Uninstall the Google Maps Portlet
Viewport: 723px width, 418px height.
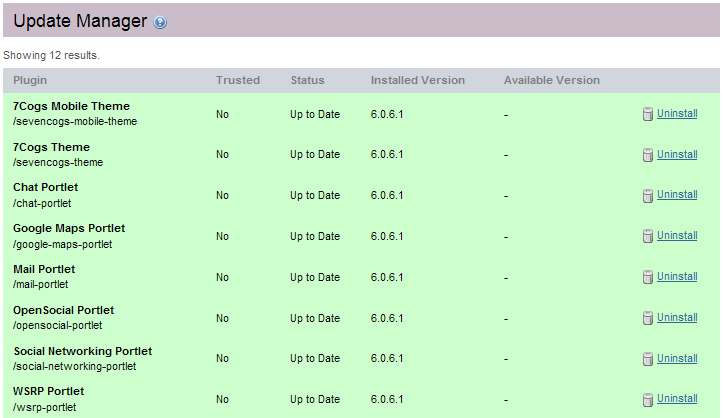677,235
